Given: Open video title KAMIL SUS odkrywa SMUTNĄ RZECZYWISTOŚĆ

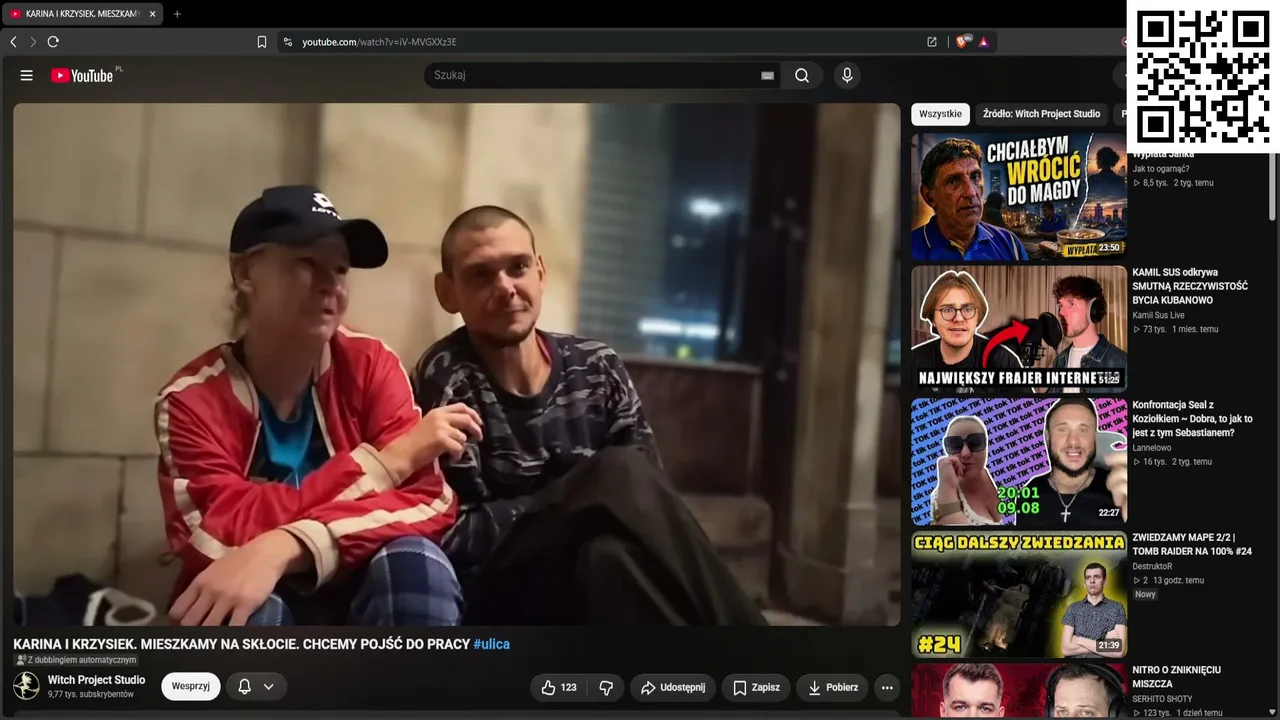Looking at the screenshot, I should (x=1190, y=286).
